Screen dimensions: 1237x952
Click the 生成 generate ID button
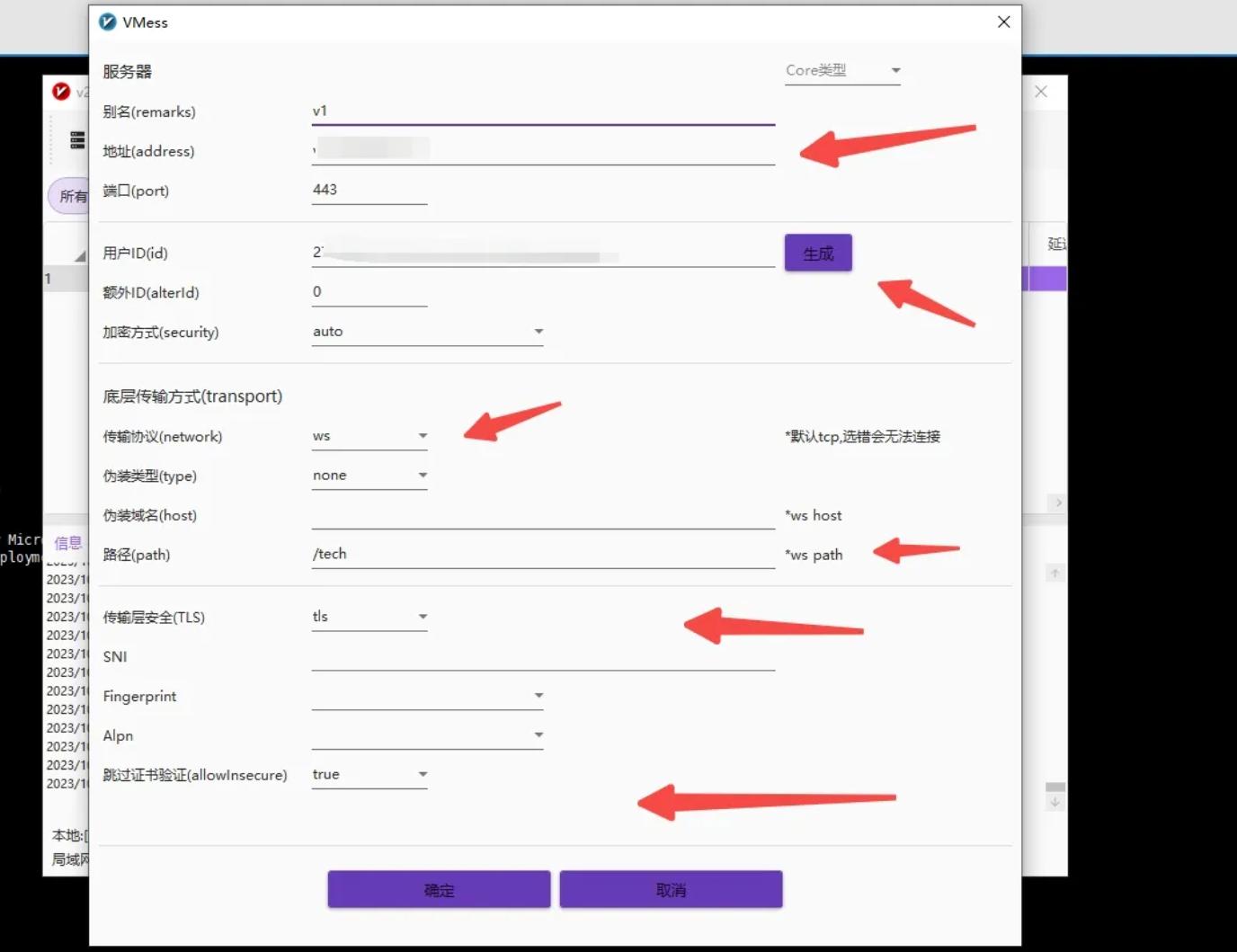point(818,254)
